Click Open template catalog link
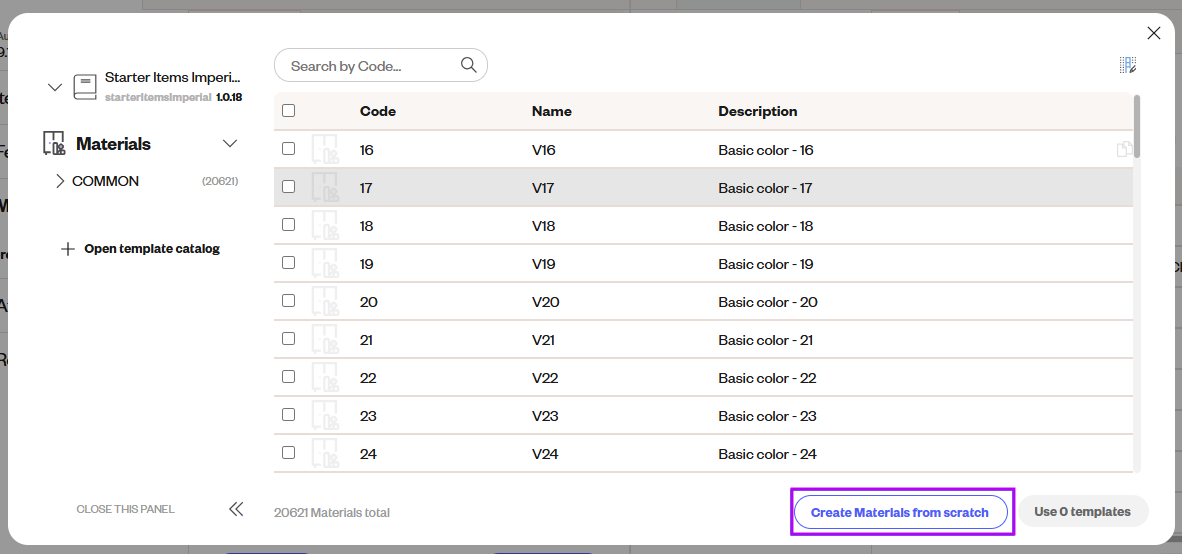Viewport: 1182px width, 554px height. [152, 249]
